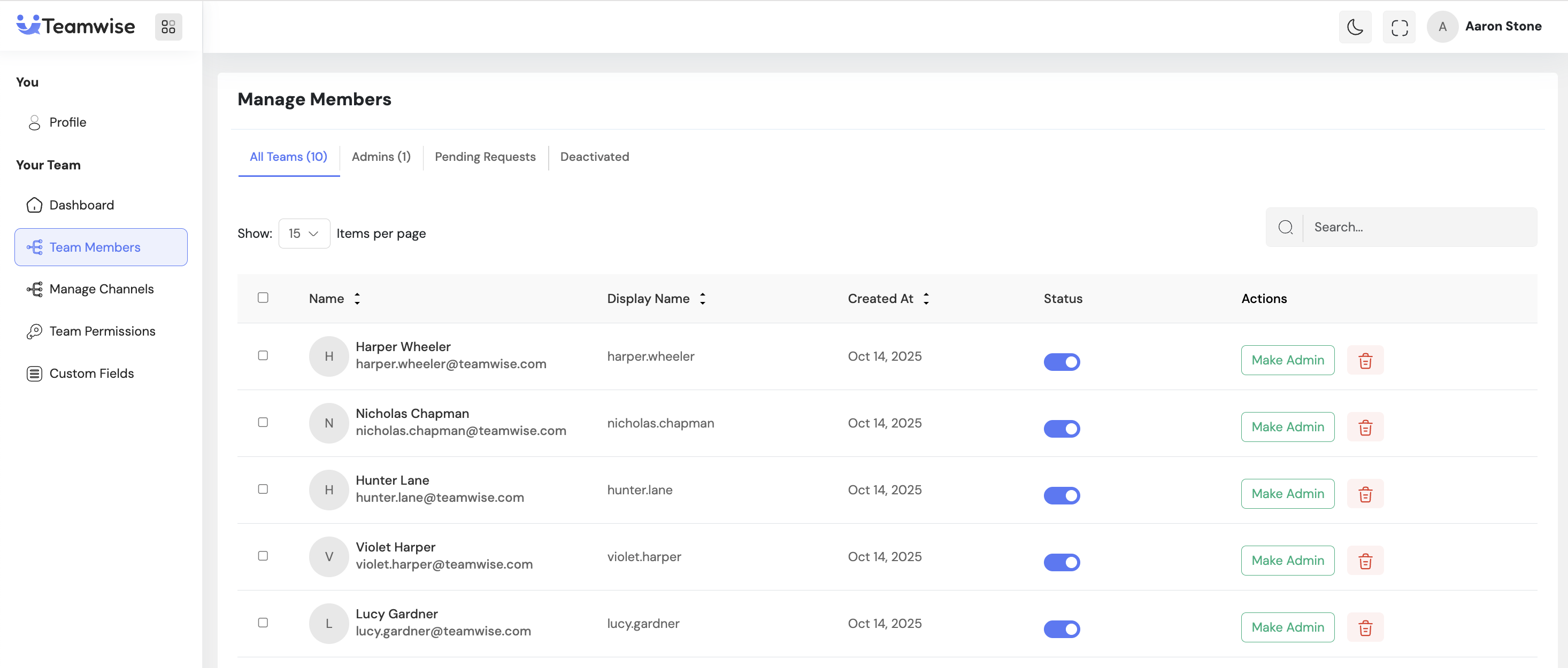
Task: Open Team Permissions key icon
Action: tap(34, 331)
